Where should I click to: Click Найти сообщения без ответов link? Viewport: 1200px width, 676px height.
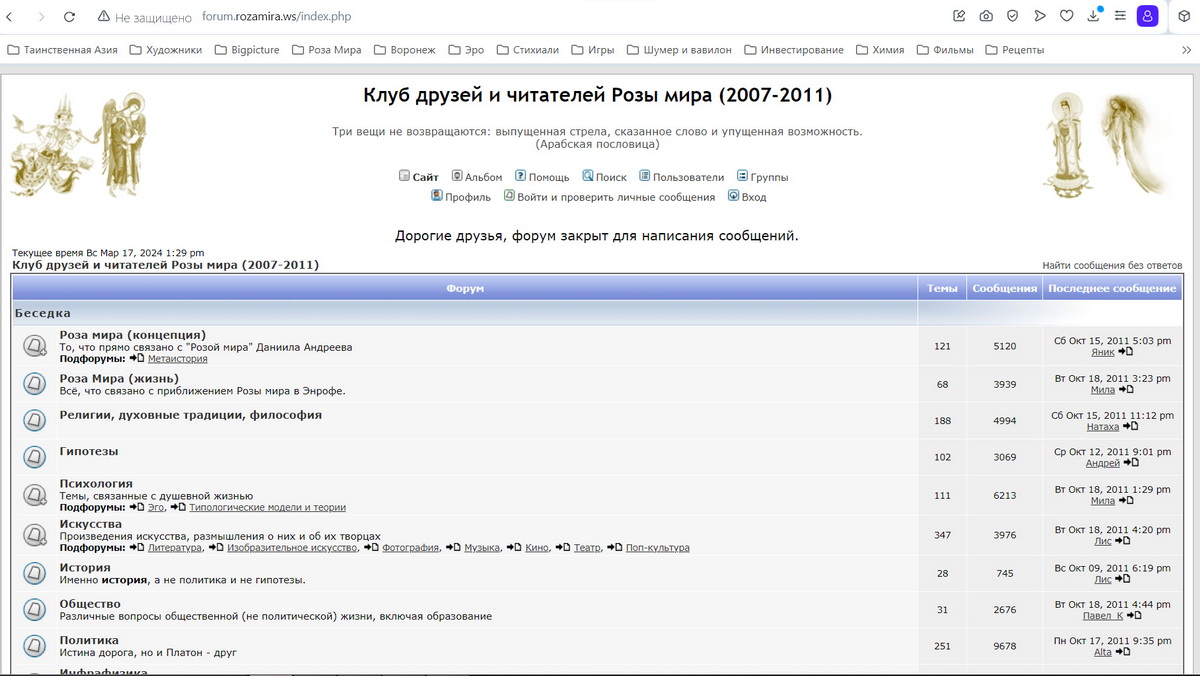1112,265
